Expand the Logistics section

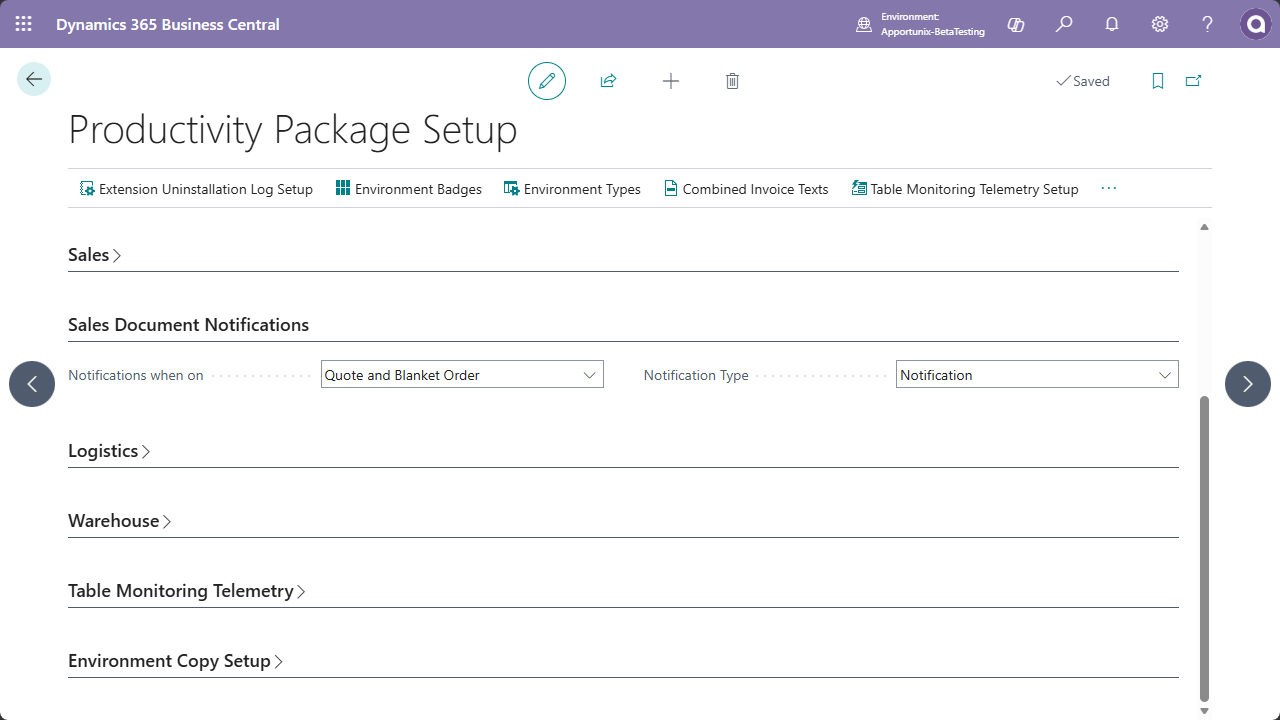[109, 451]
